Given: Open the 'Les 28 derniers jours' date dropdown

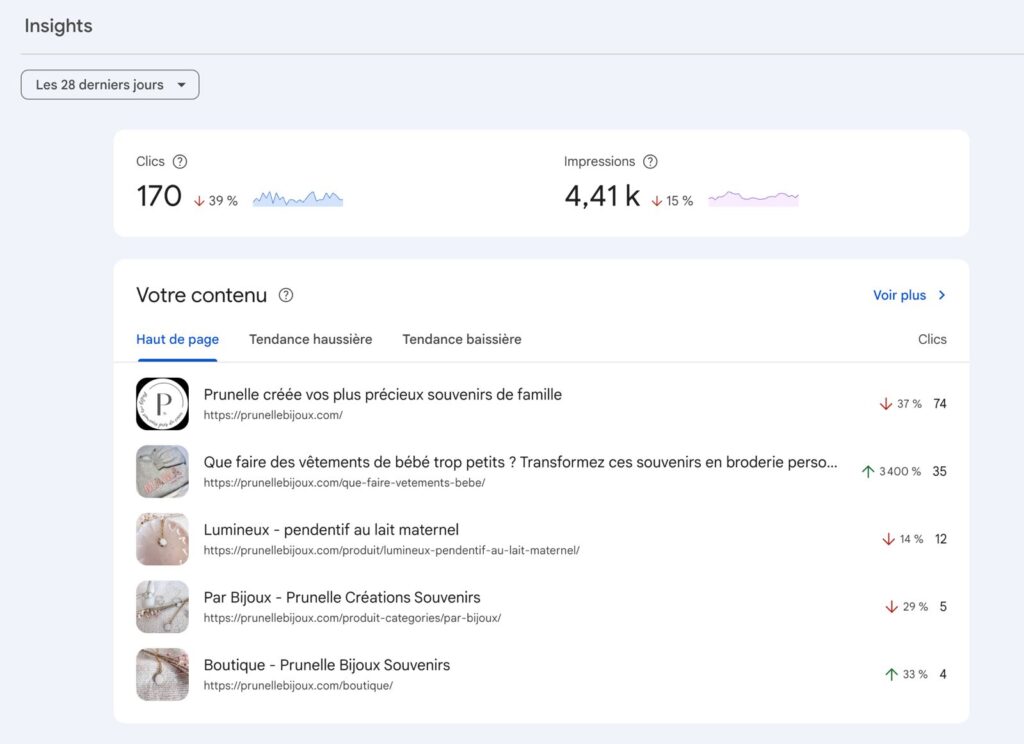Looking at the screenshot, I should tap(110, 85).
